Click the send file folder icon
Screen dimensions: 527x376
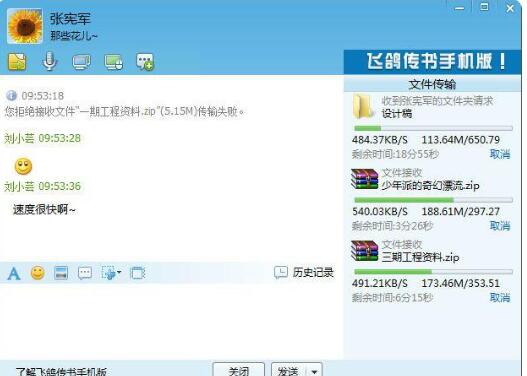pyautogui.click(x=17, y=62)
